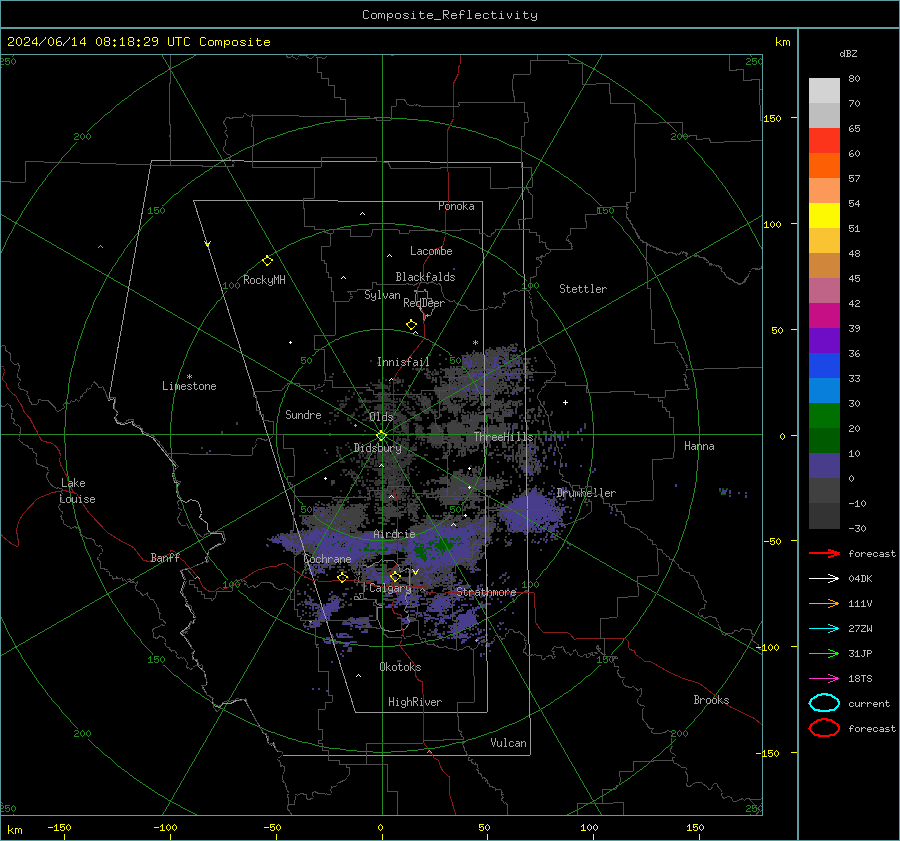Click the asterisk marker above Limestone label
The width and height of the screenshot is (900, 841).
point(189,377)
